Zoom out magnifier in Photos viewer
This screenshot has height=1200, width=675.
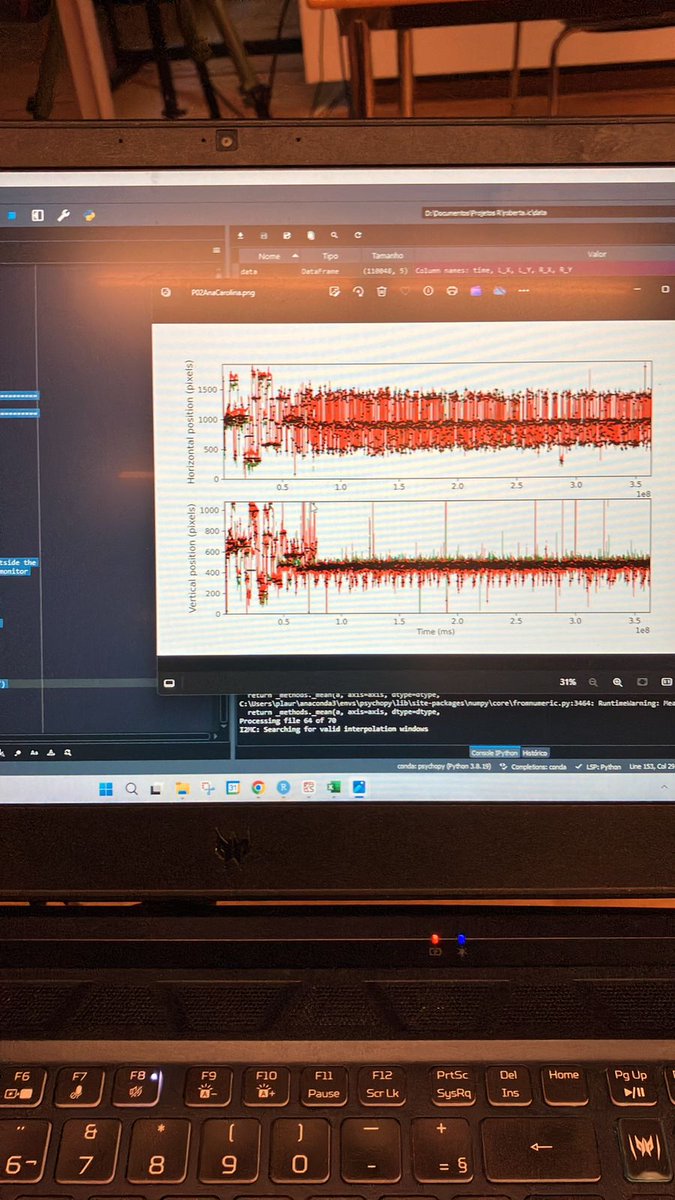point(593,682)
